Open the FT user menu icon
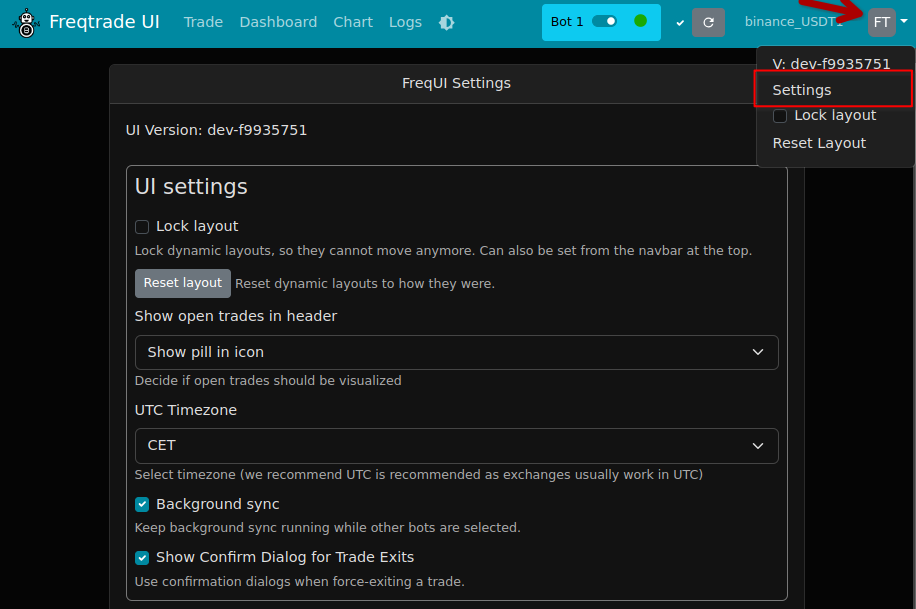The image size is (916, 609). [x=879, y=21]
